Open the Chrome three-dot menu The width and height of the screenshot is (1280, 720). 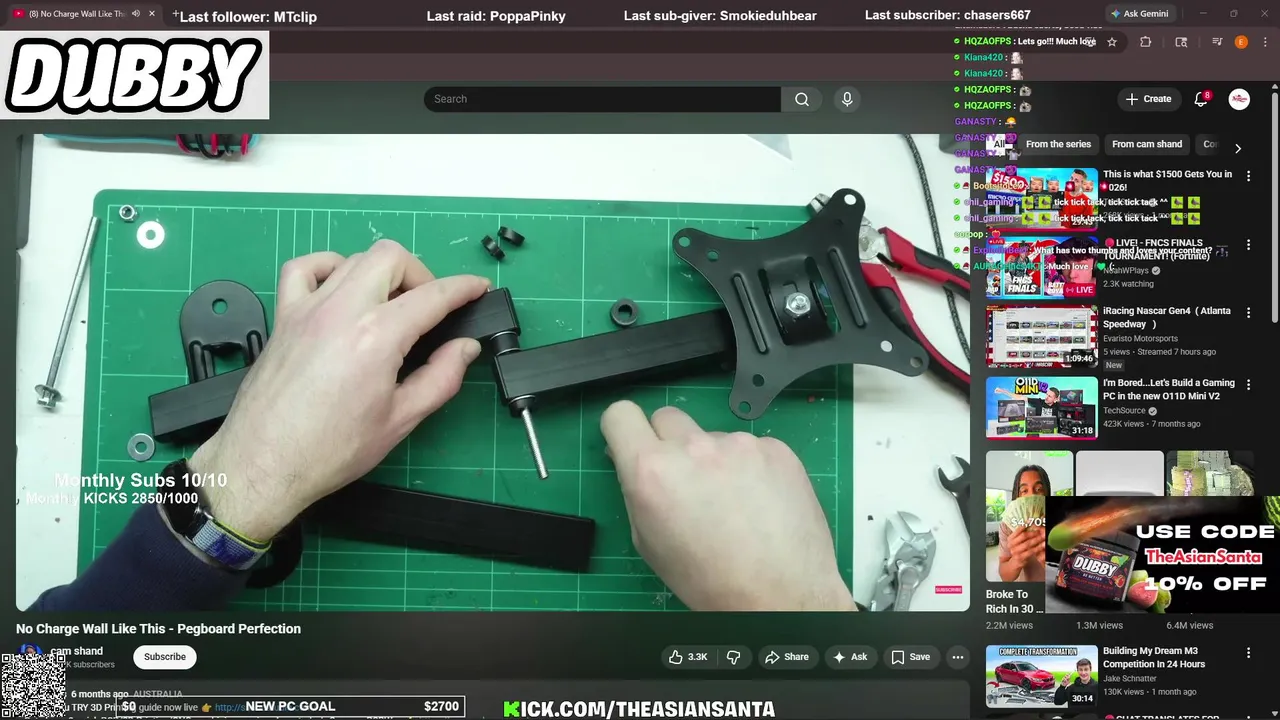tap(1264, 42)
